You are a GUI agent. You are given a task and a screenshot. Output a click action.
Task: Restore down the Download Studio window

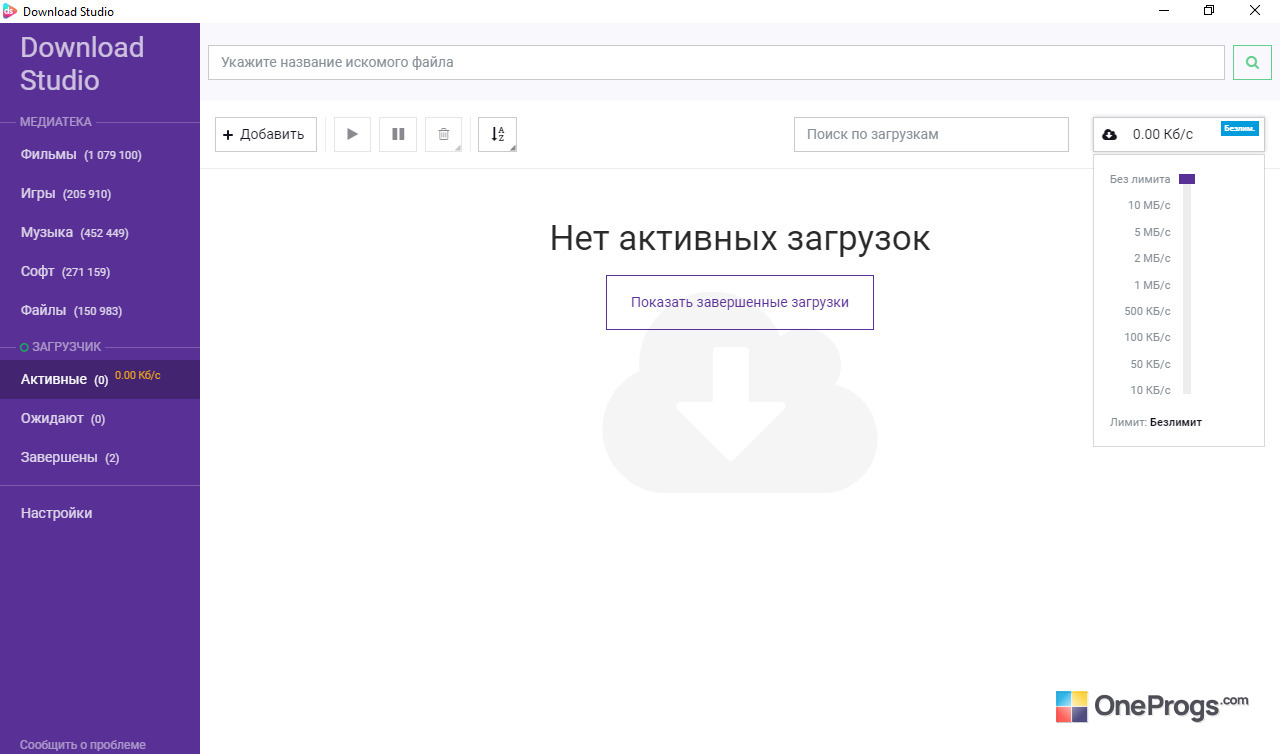1210,11
